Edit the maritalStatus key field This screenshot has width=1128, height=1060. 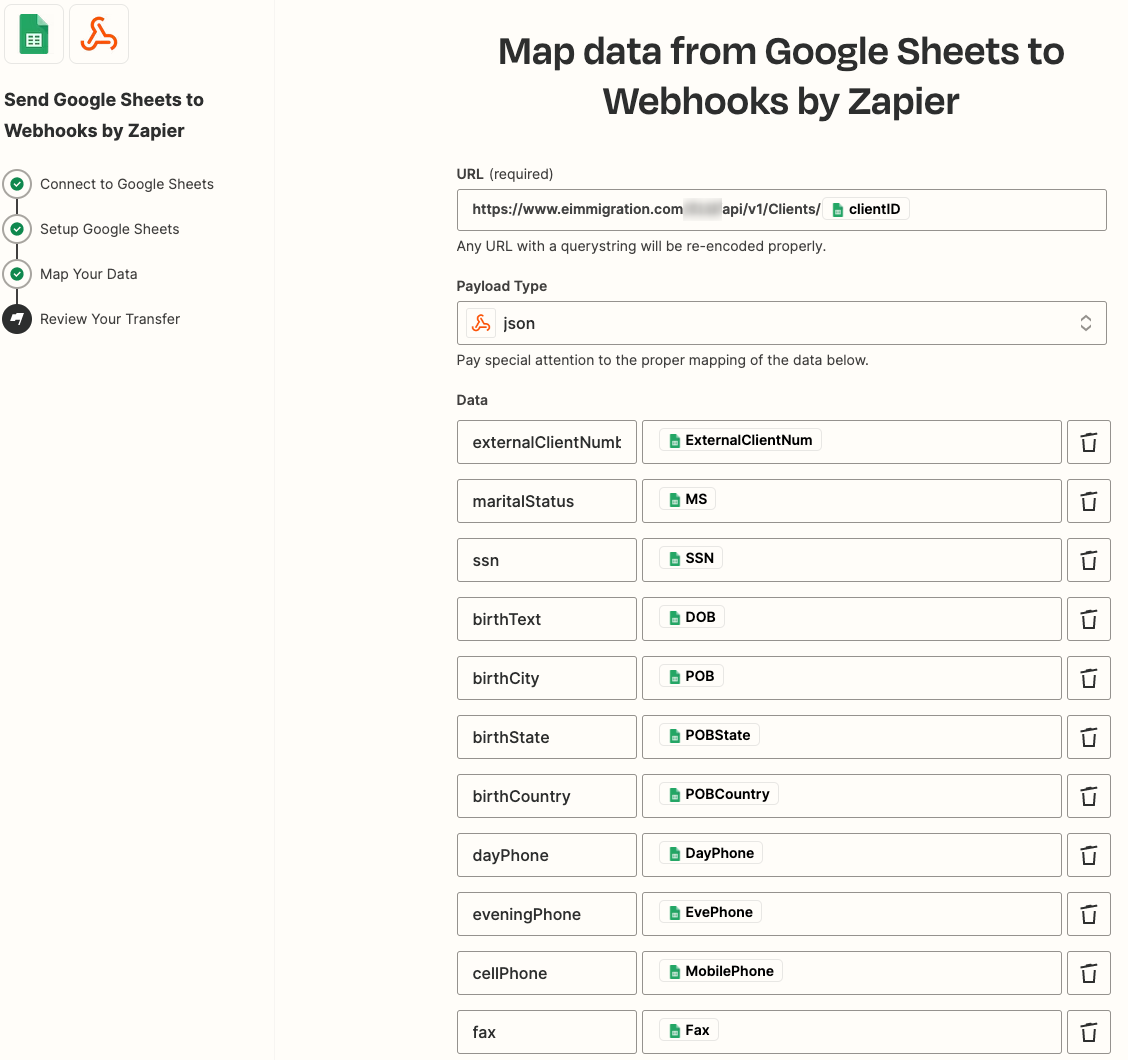click(x=547, y=501)
